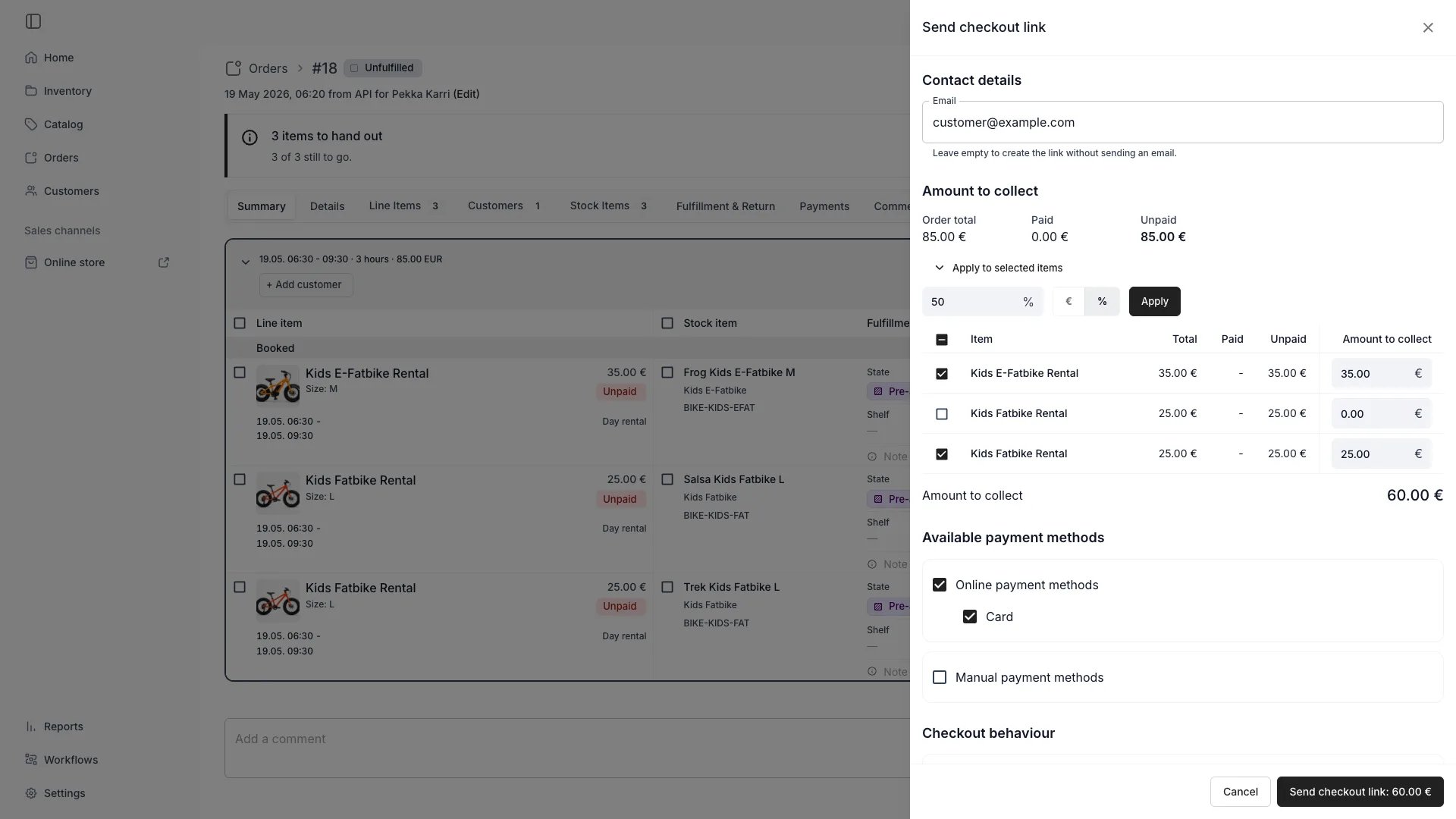
Task: Close the Send checkout link panel
Action: 1428,27
